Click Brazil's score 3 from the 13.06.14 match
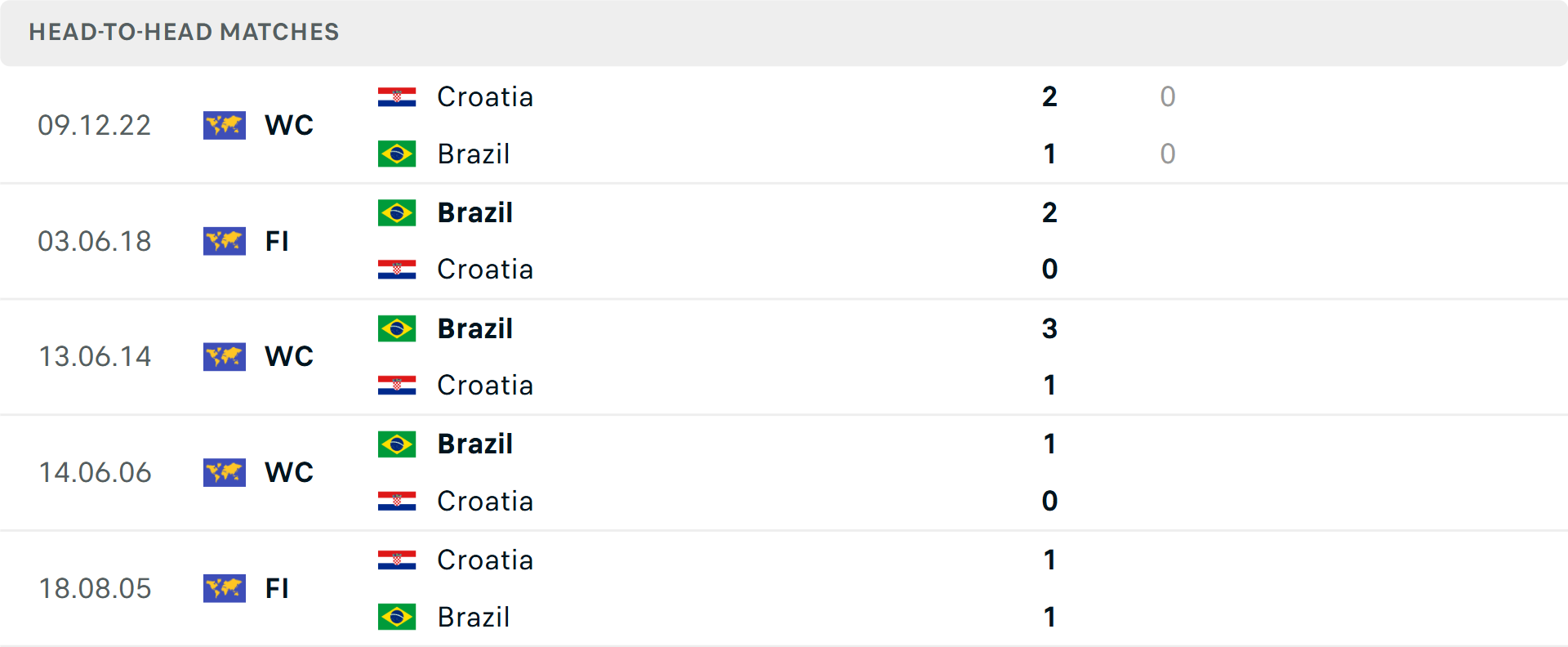The image size is (1568, 647). tap(1049, 328)
